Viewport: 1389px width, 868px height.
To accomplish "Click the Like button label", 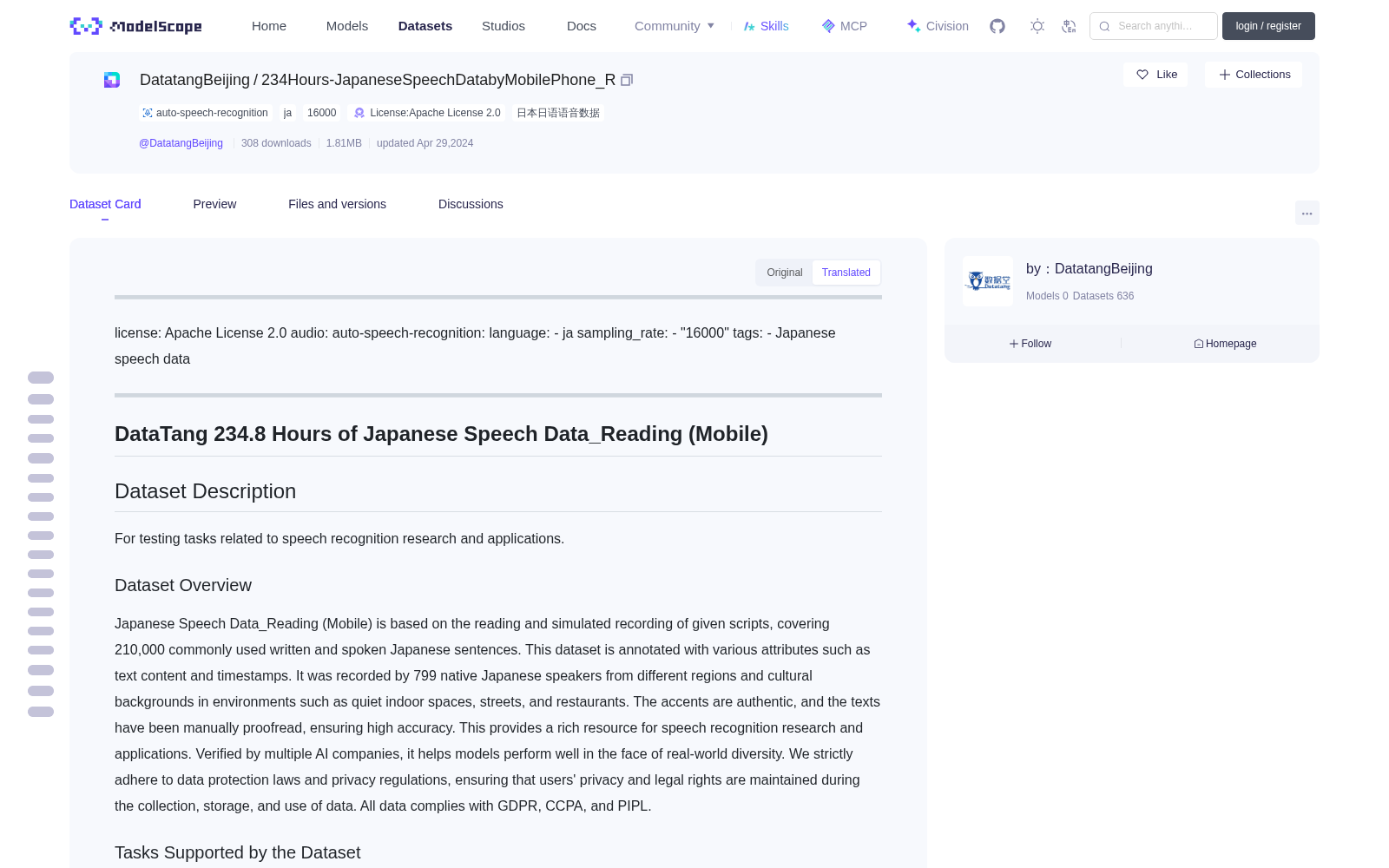I will tap(1167, 75).
